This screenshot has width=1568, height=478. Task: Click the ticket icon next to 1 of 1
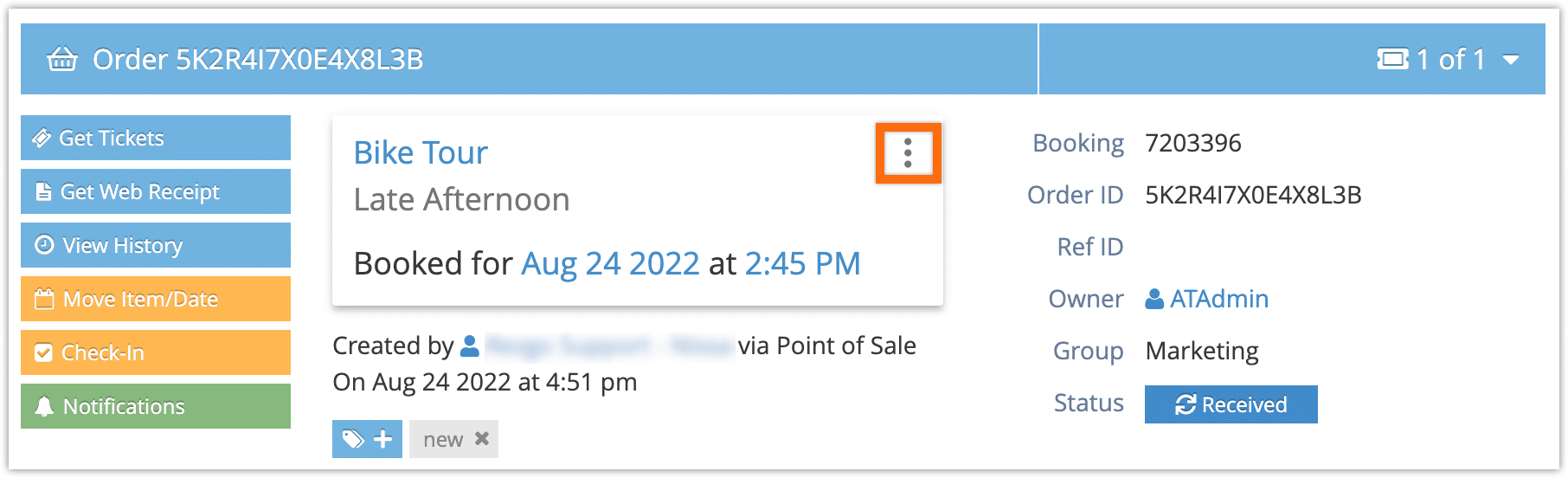pos(1393,59)
